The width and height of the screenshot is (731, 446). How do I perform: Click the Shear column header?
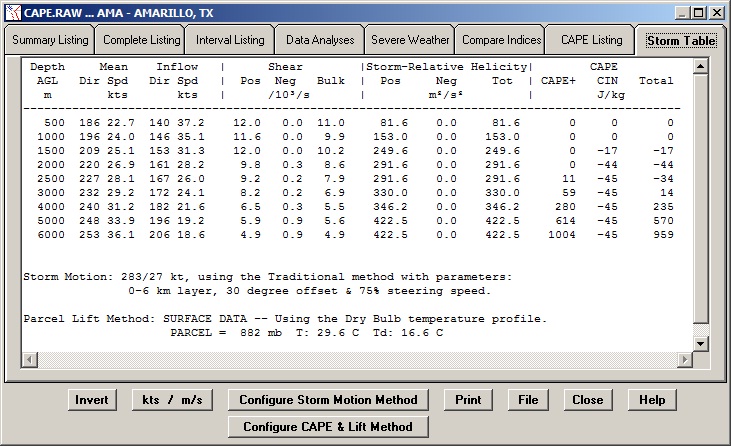tap(285, 67)
